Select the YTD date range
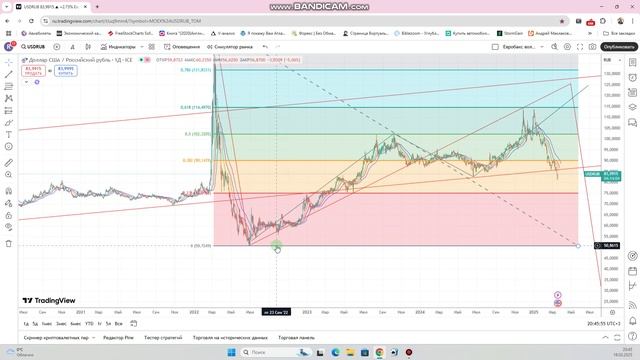The width and height of the screenshot is (640, 360). click(89, 324)
